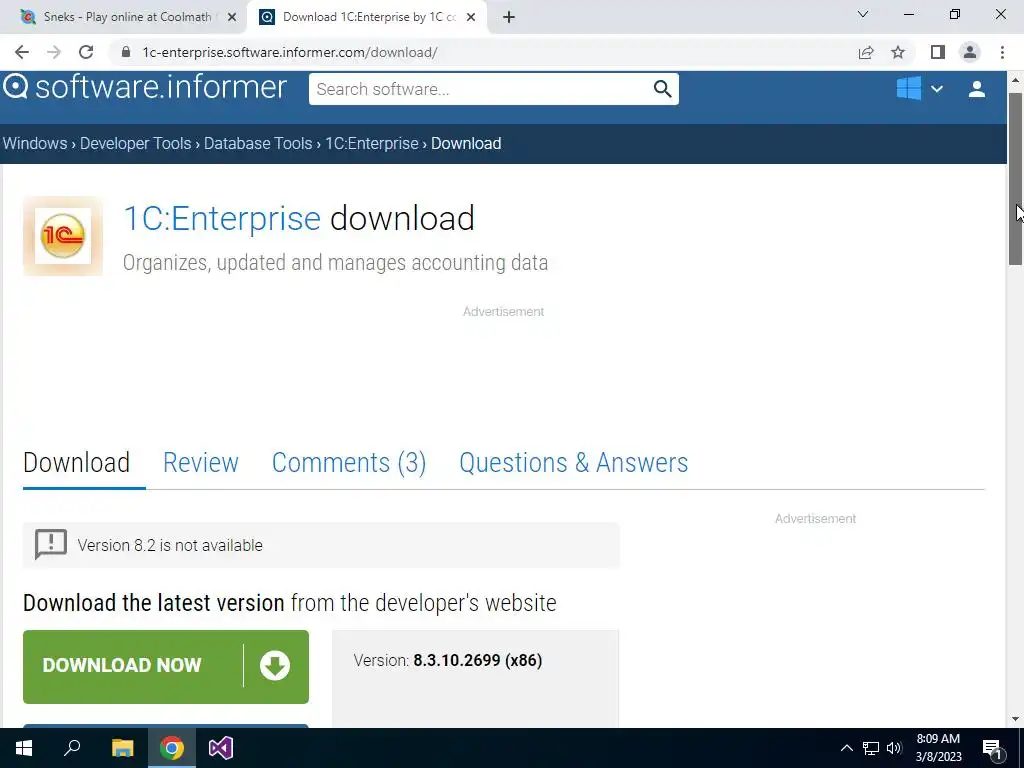The height and width of the screenshot is (768, 1024).
Task: Open File Explorer from taskbar
Action: tap(122, 748)
